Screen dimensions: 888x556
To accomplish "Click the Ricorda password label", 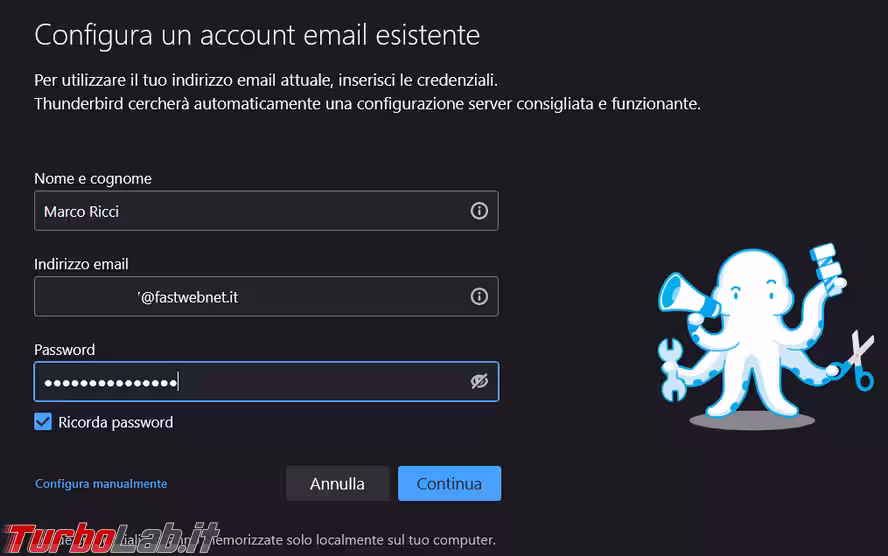I will pos(116,422).
